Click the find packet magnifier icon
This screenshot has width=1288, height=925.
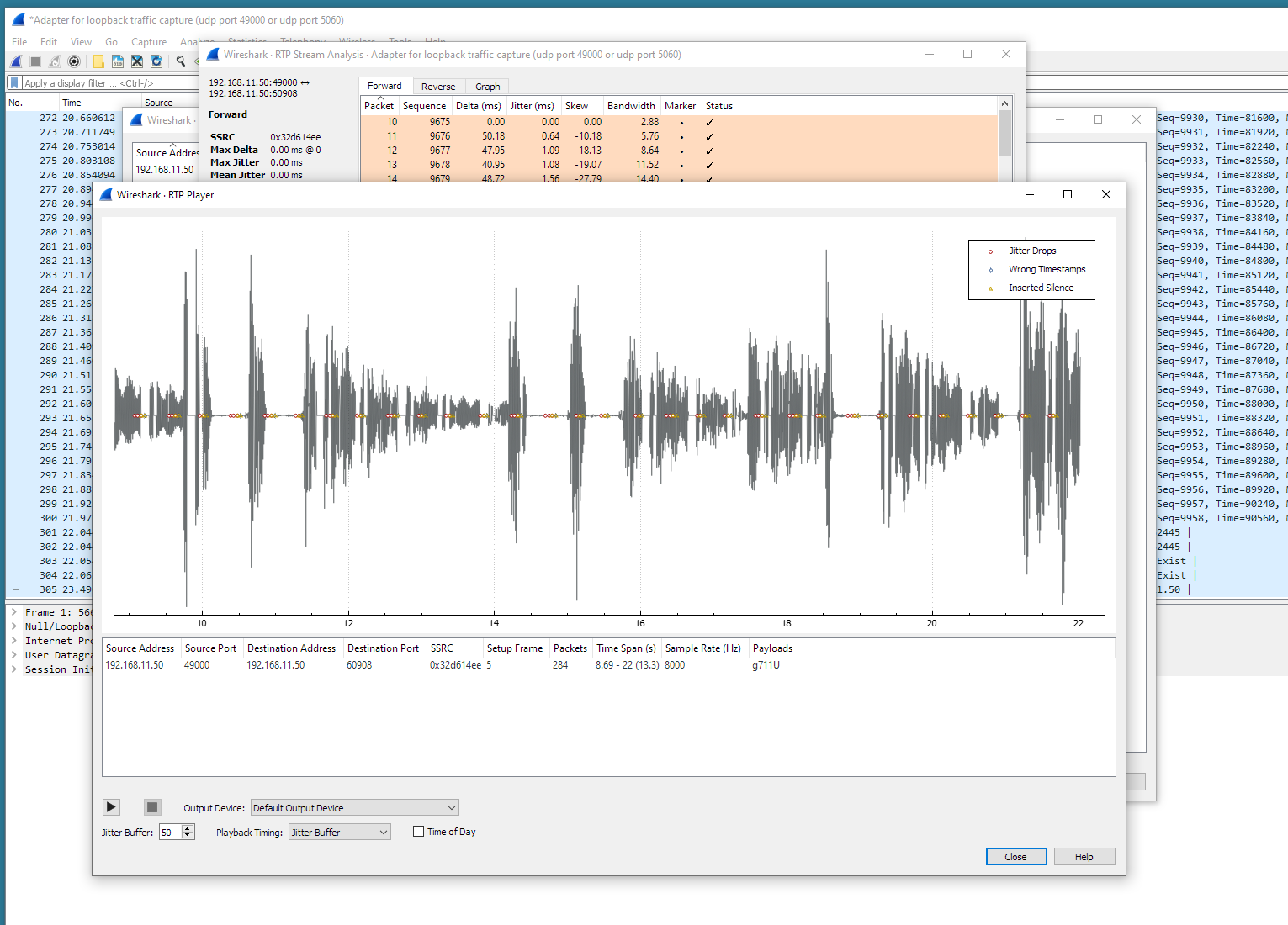coord(180,61)
